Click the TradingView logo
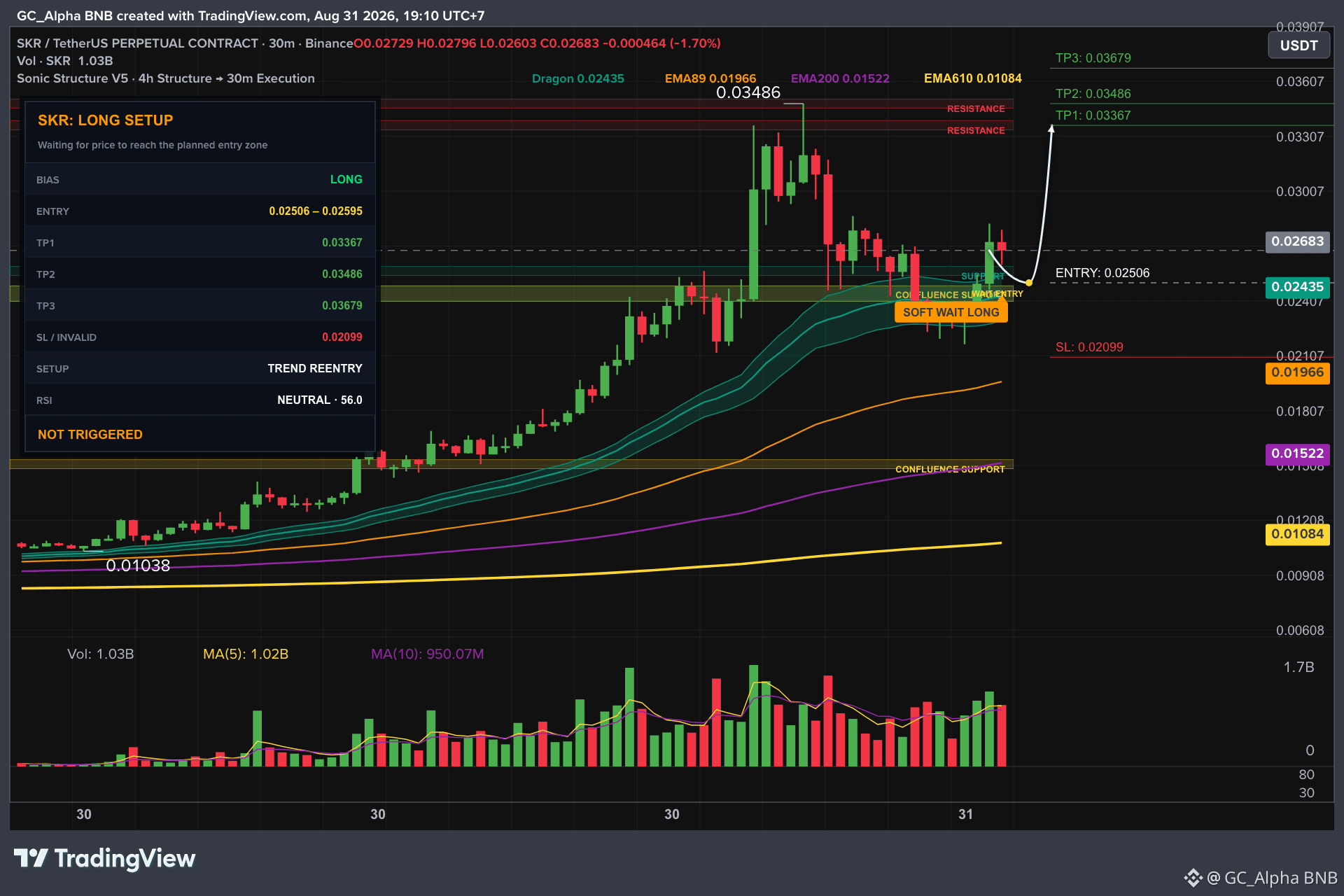The height and width of the screenshot is (896, 1344). click(x=105, y=858)
